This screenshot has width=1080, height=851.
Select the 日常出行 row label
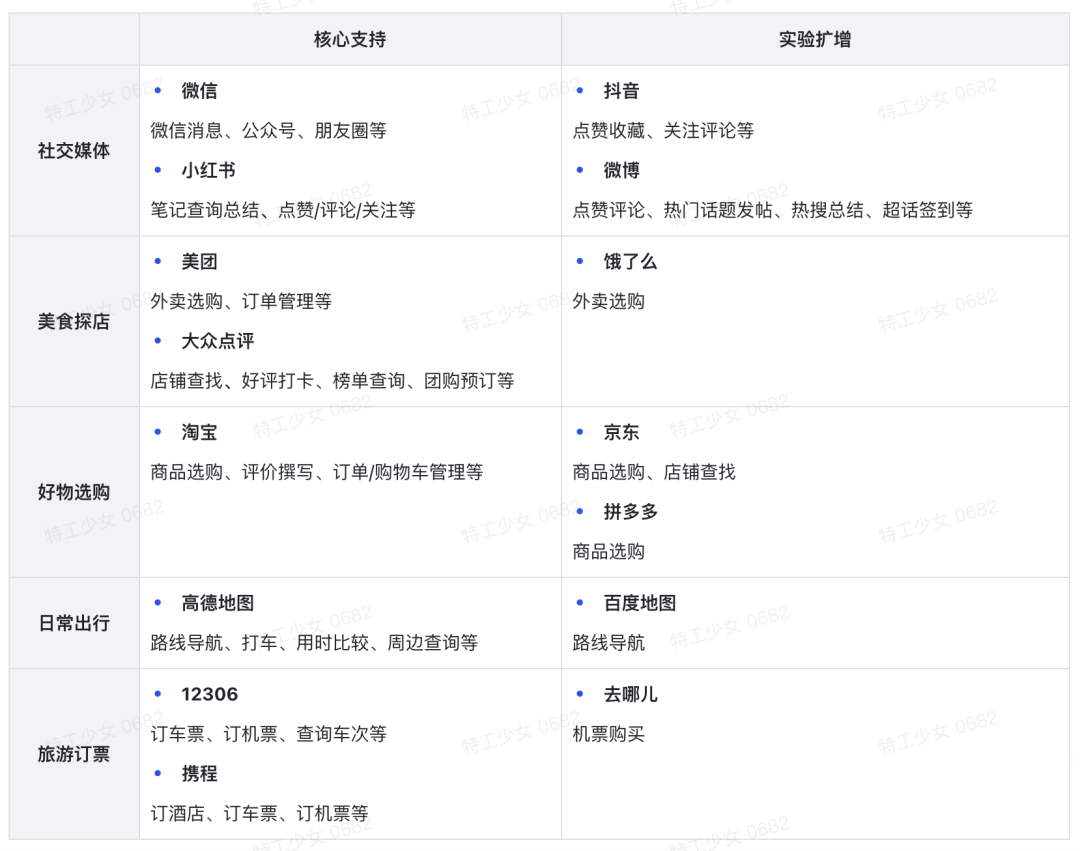pyautogui.click(x=74, y=623)
